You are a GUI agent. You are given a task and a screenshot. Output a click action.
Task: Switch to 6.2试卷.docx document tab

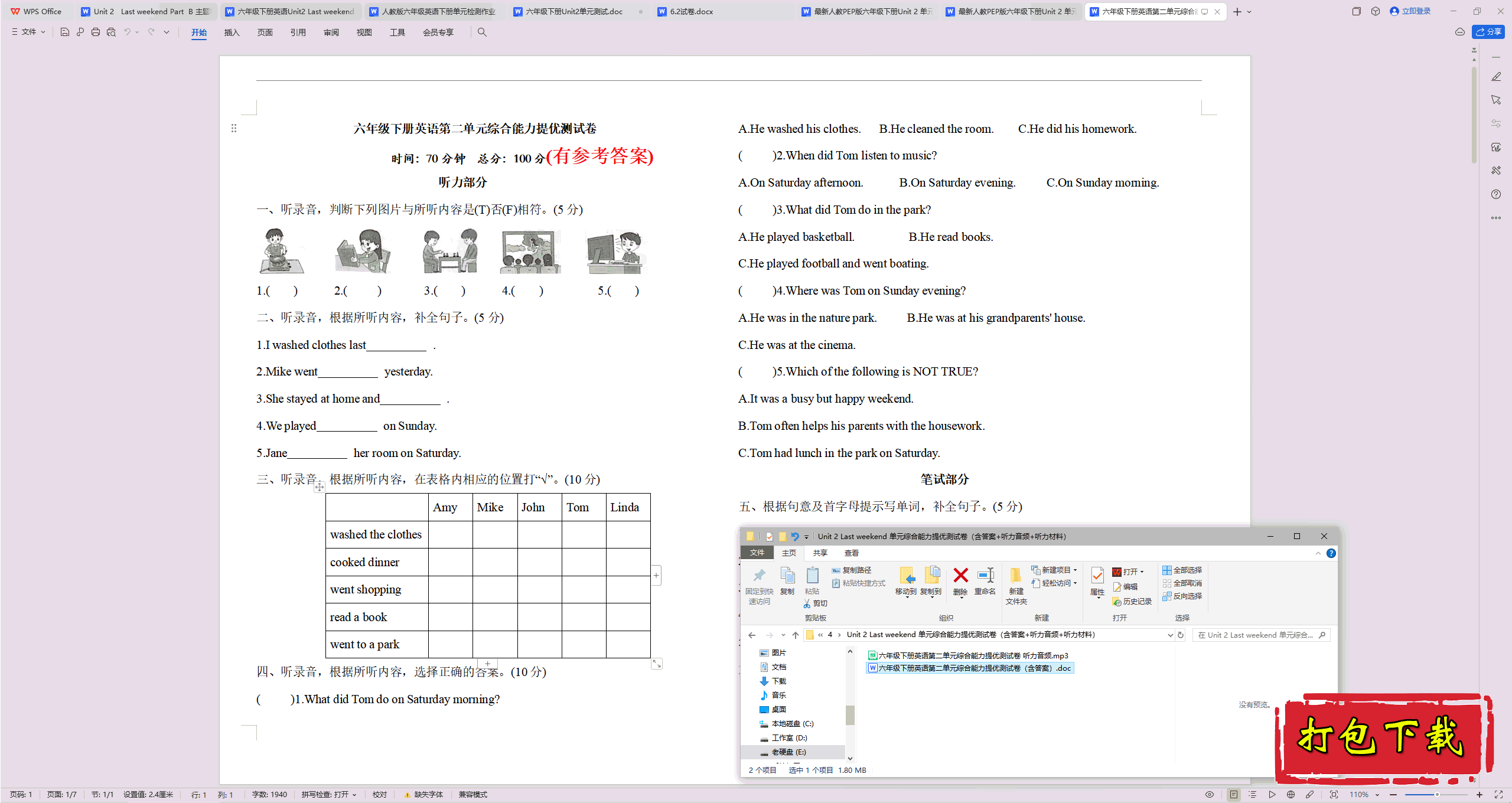pyautogui.click(x=724, y=11)
